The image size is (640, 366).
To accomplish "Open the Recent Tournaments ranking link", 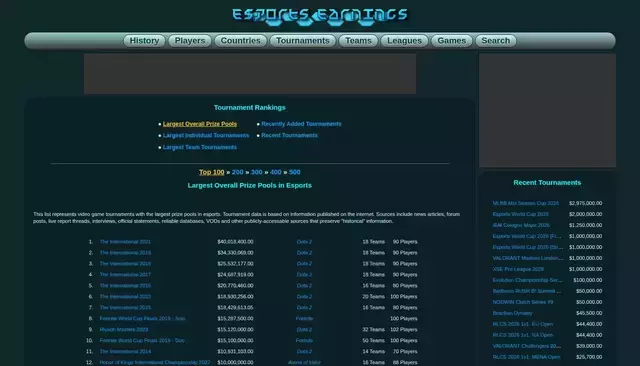I will point(289,135).
